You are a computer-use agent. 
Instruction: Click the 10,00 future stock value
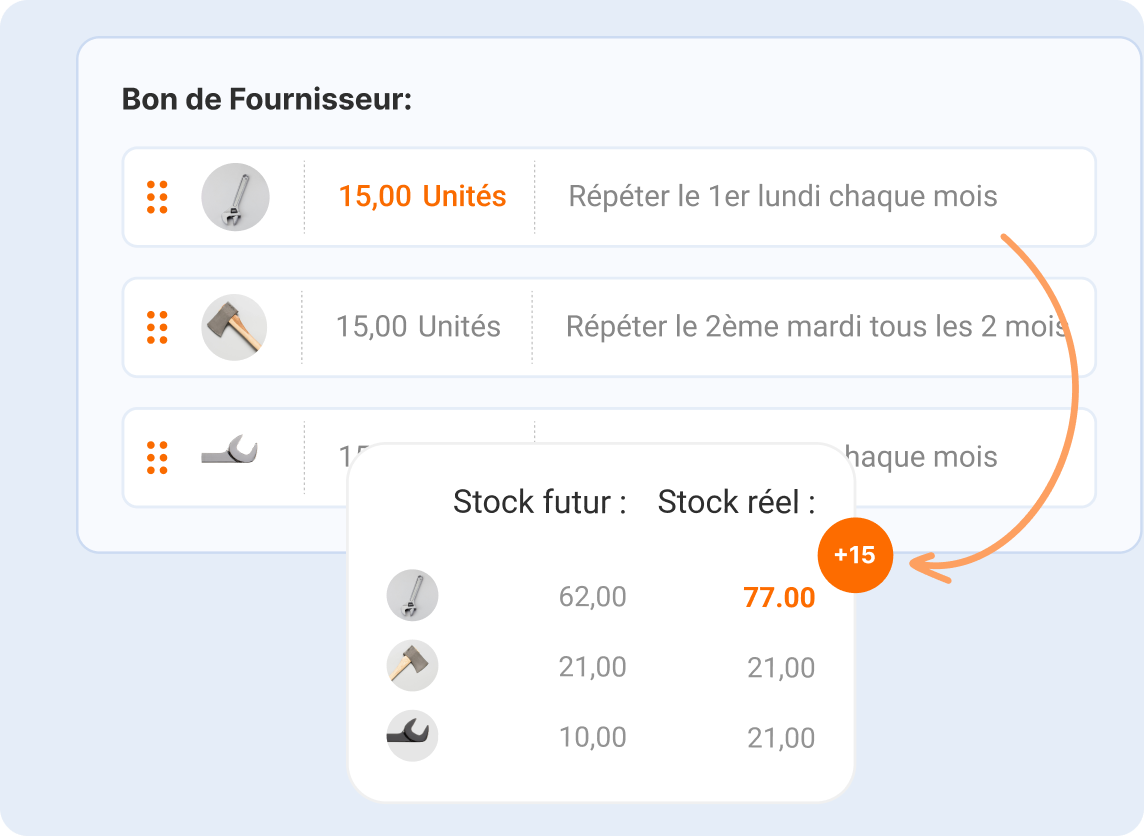point(592,738)
